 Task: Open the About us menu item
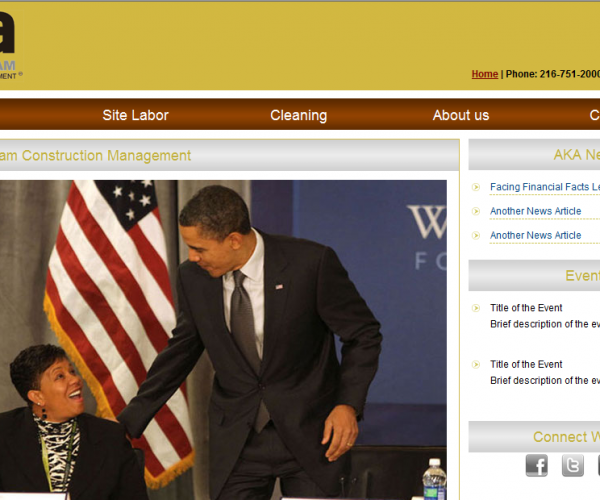(461, 115)
